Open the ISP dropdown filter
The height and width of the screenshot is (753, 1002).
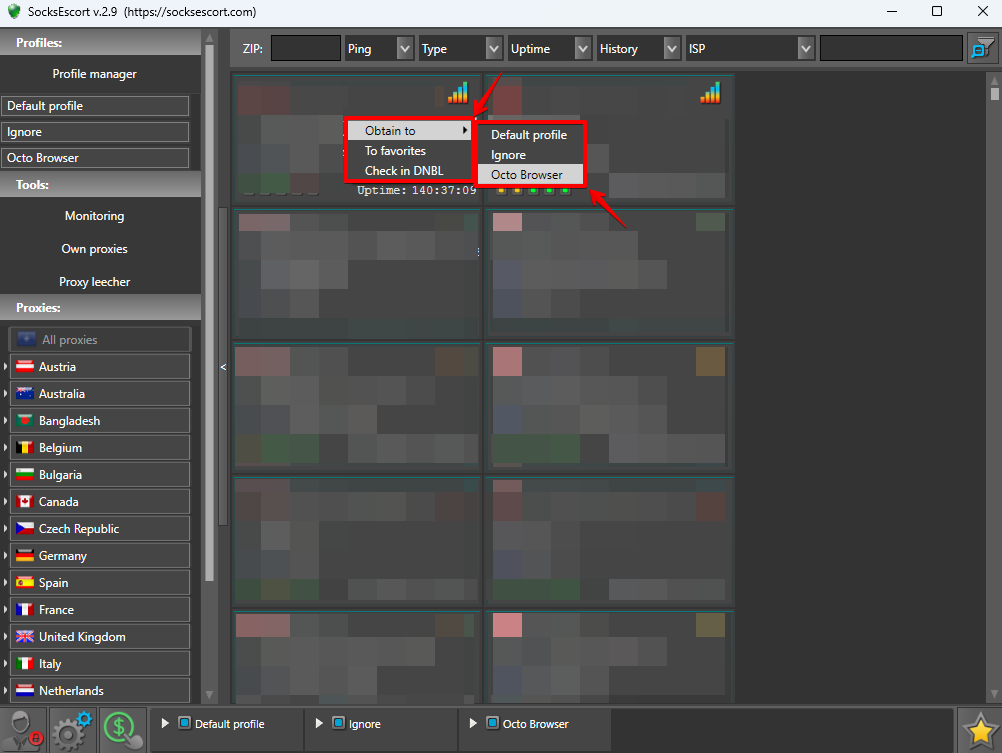coord(750,49)
